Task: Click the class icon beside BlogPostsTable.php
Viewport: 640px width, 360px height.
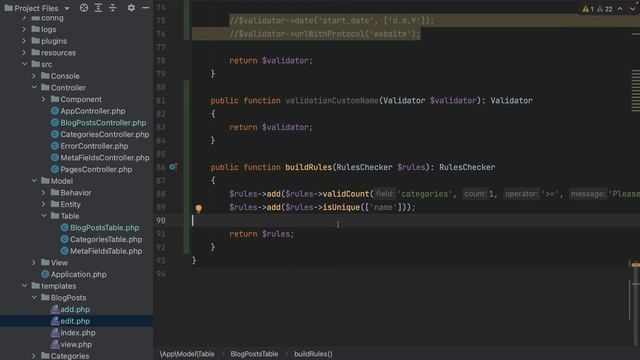Action: 64,228
